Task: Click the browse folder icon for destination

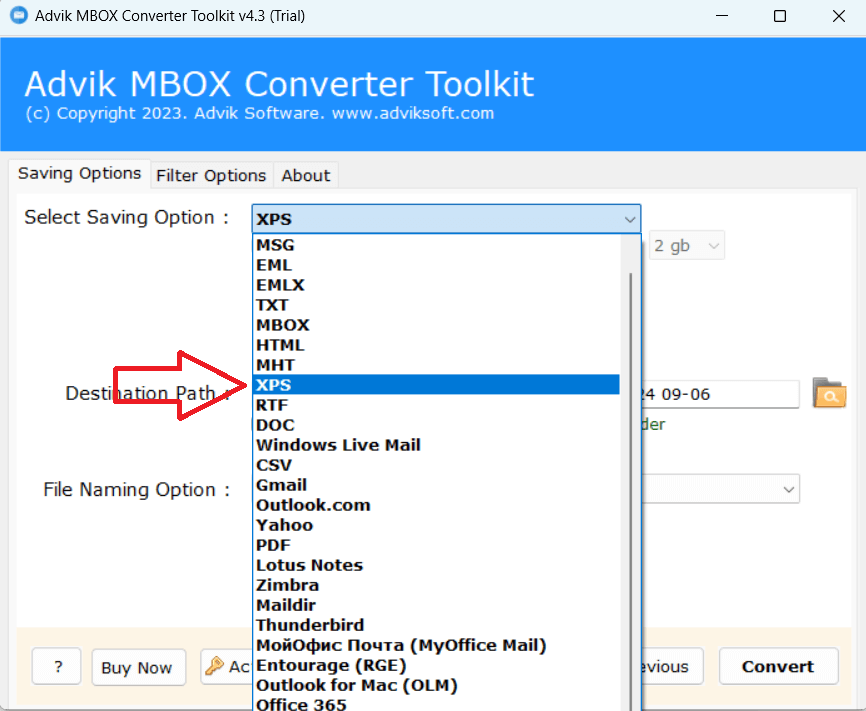Action: (x=829, y=393)
